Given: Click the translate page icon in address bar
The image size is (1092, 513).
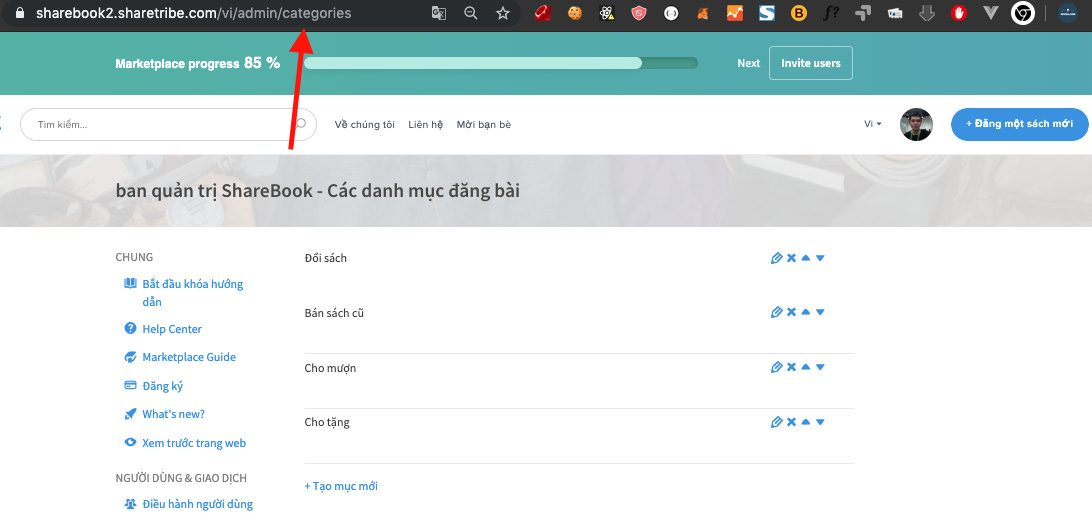Looking at the screenshot, I should point(439,13).
